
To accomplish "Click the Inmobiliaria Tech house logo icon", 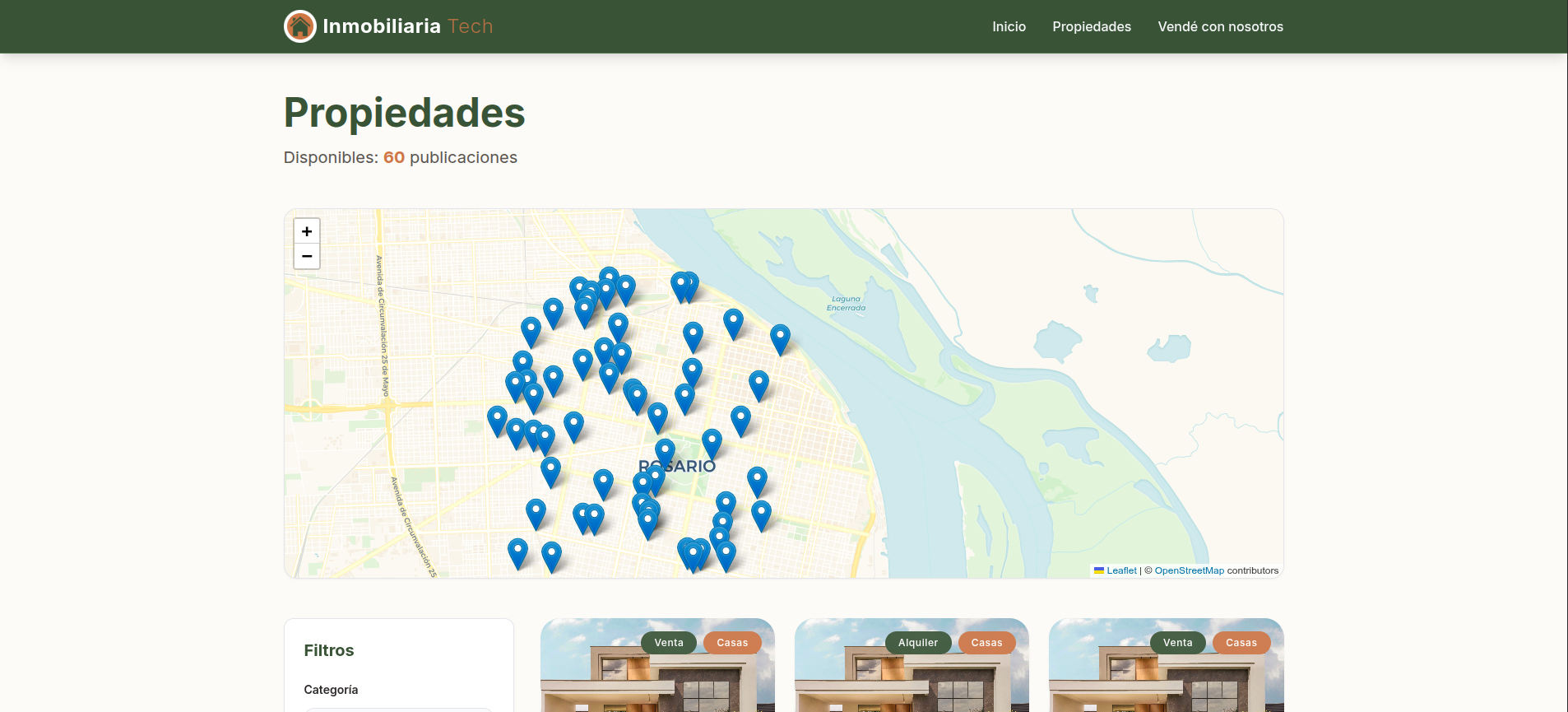I will pyautogui.click(x=300, y=26).
